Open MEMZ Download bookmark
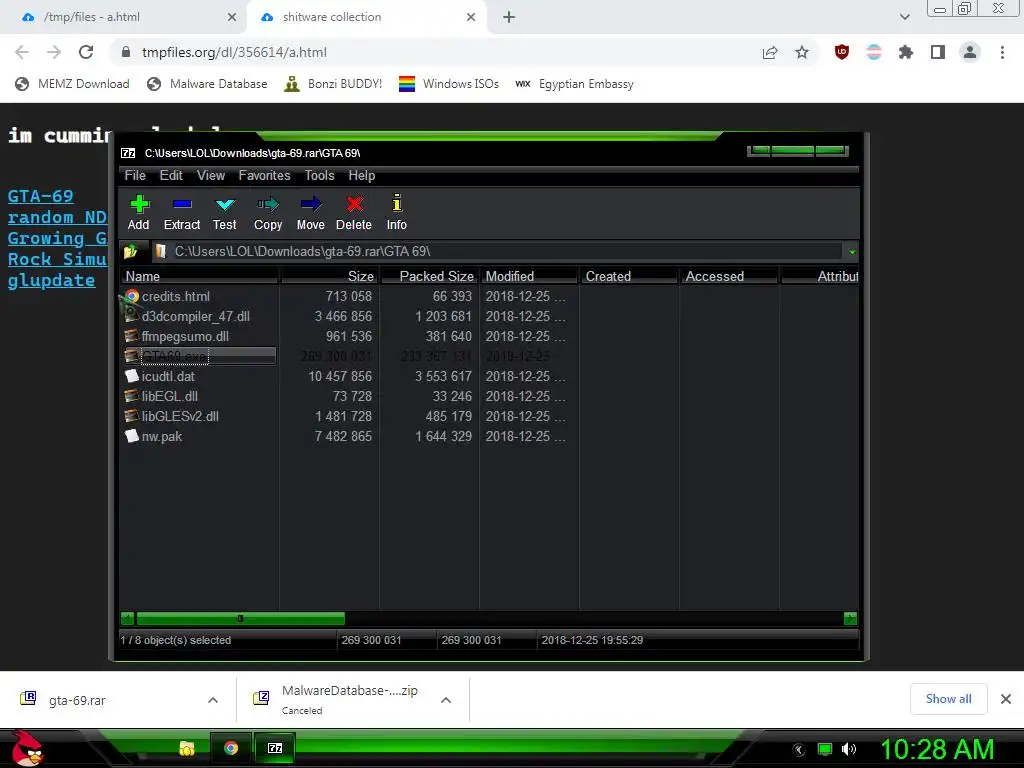The height and width of the screenshot is (768, 1024). (72, 84)
